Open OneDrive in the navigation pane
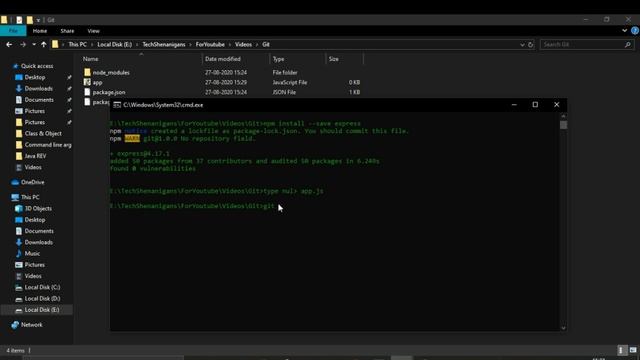Screen dimensions: 640x360 (32, 182)
